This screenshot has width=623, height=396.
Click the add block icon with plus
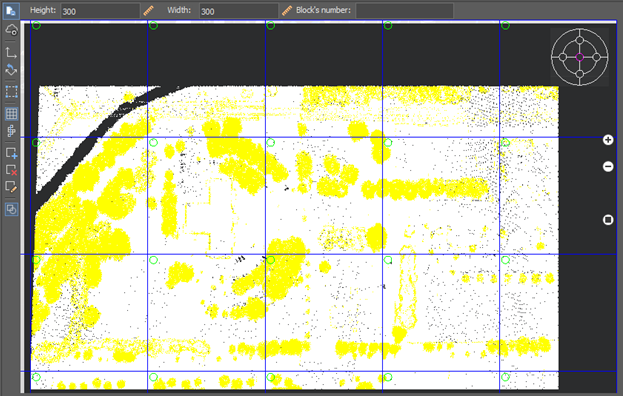coord(11,153)
